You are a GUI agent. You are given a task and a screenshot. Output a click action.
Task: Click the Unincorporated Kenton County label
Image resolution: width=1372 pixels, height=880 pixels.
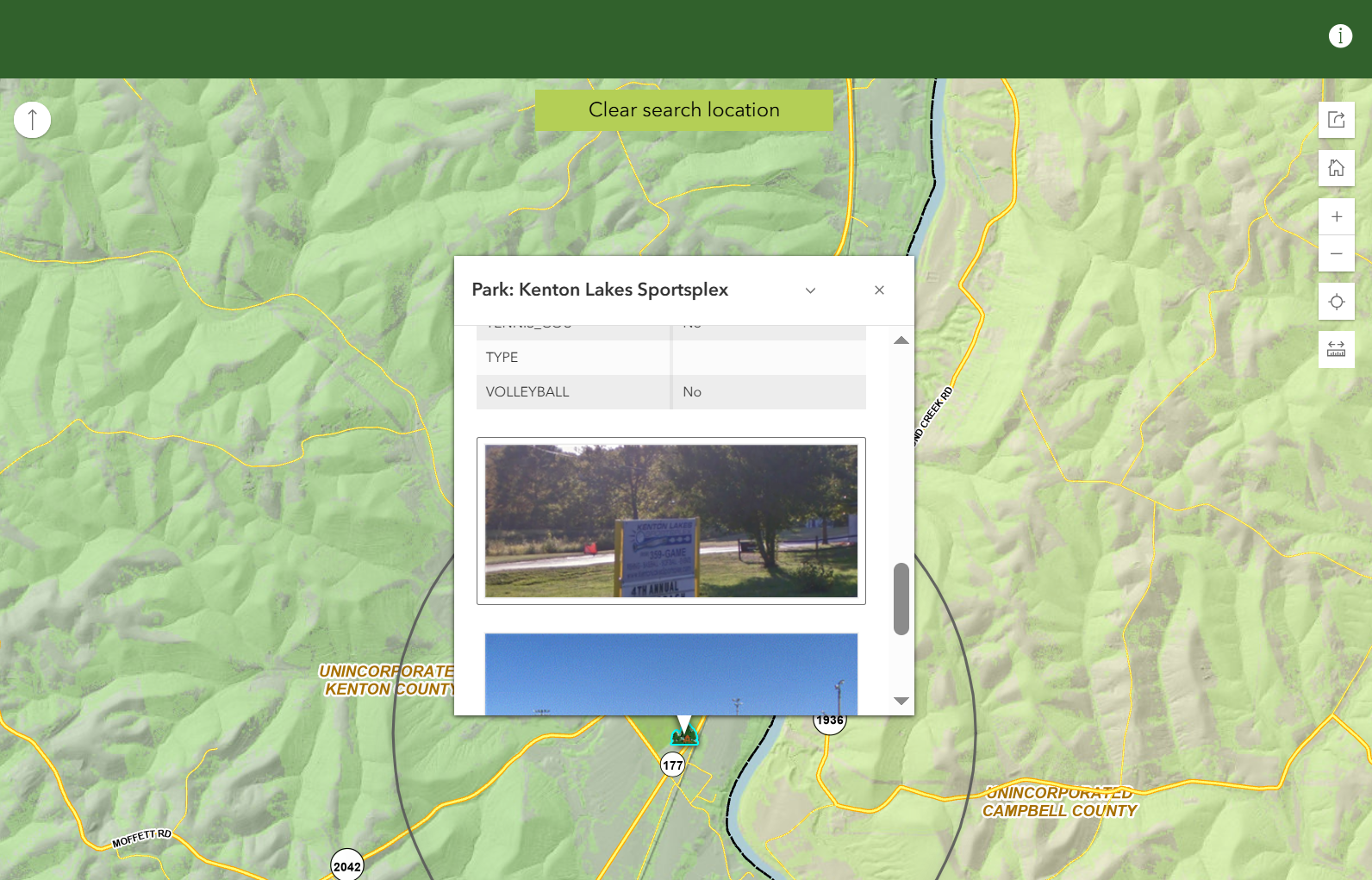point(387,680)
